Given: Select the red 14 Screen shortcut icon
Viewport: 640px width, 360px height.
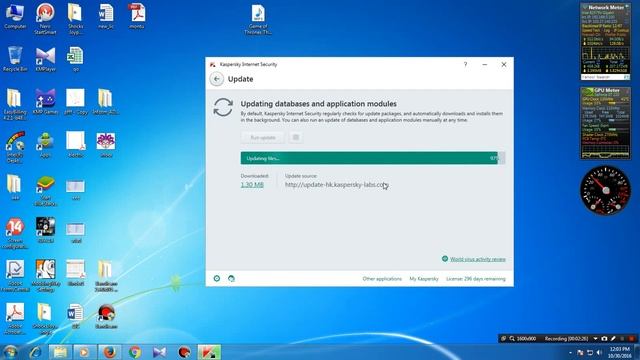Looking at the screenshot, I should point(15,233).
